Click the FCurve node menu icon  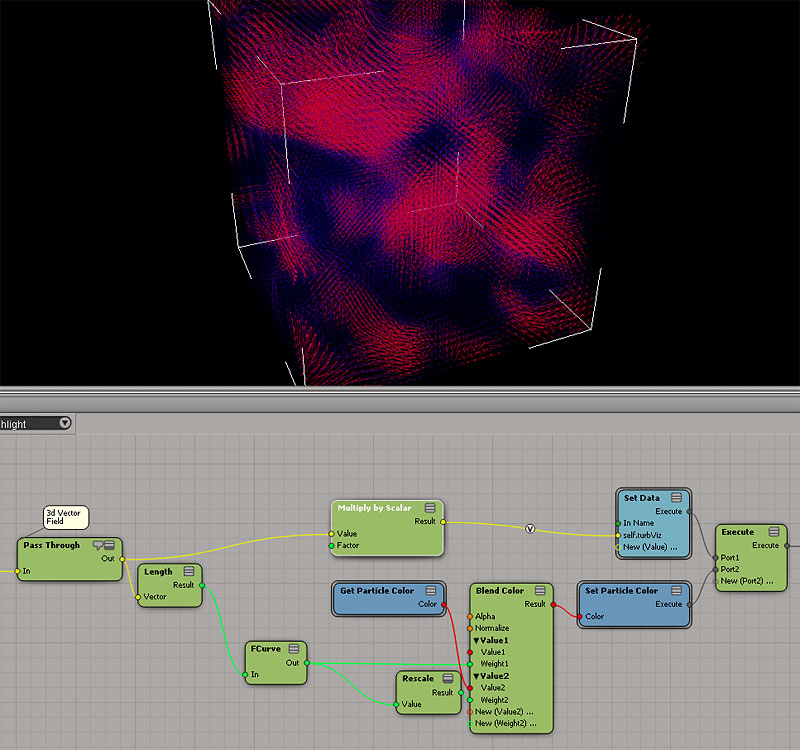[x=292, y=649]
